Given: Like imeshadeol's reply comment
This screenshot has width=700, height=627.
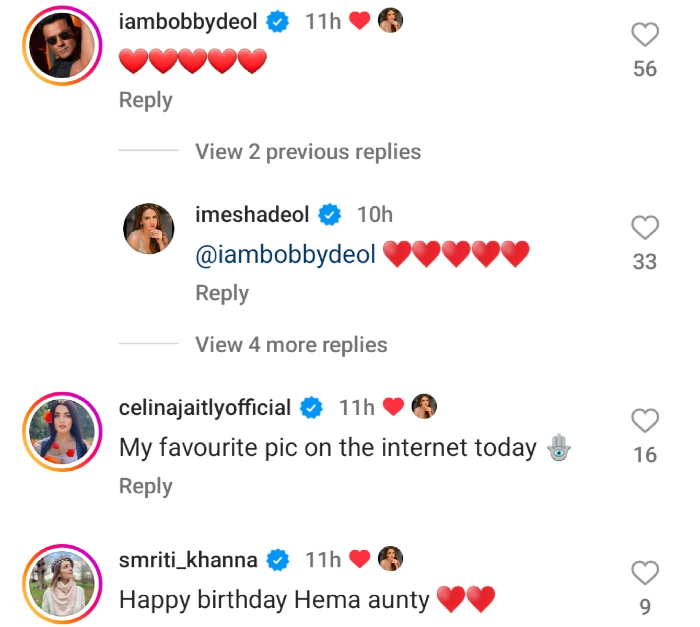Looking at the screenshot, I should click(x=645, y=228).
